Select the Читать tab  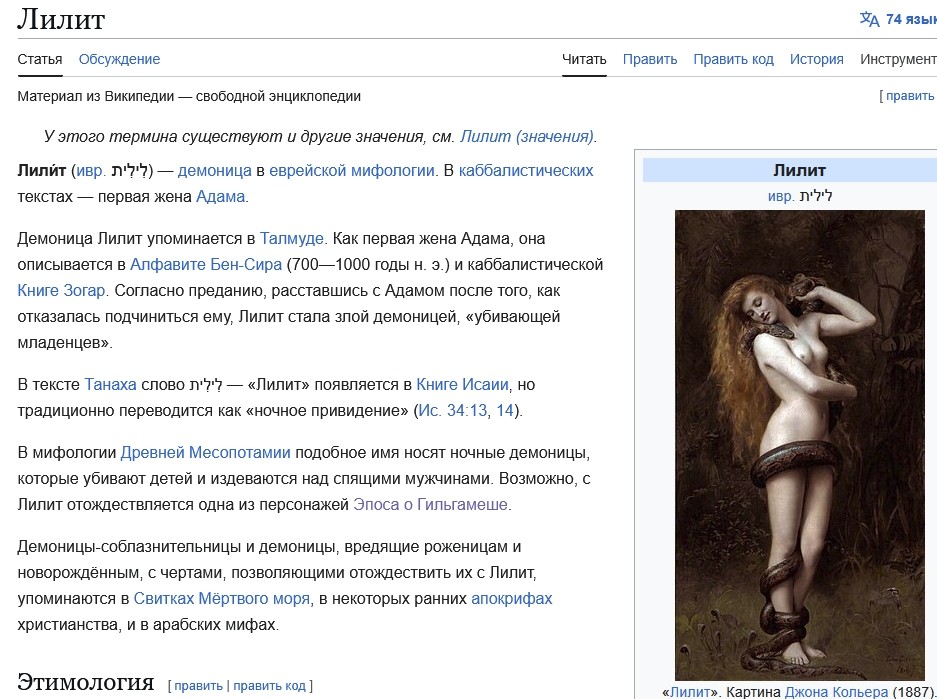584,59
